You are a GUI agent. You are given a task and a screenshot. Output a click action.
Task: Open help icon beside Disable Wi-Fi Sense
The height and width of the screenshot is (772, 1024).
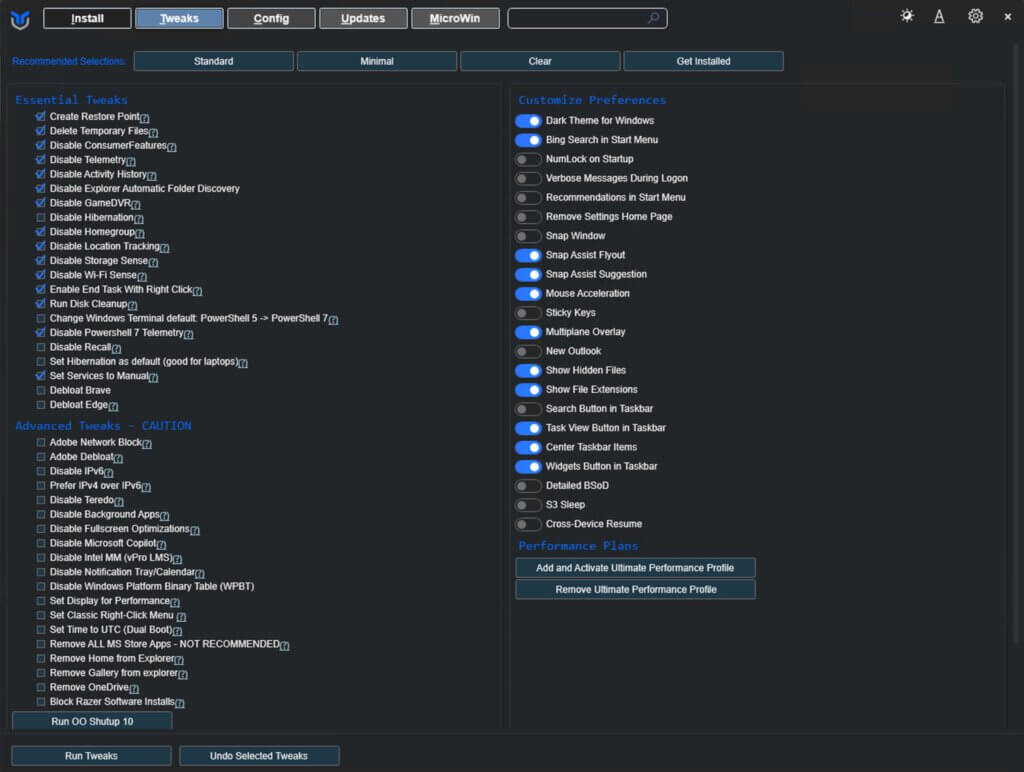click(142, 276)
